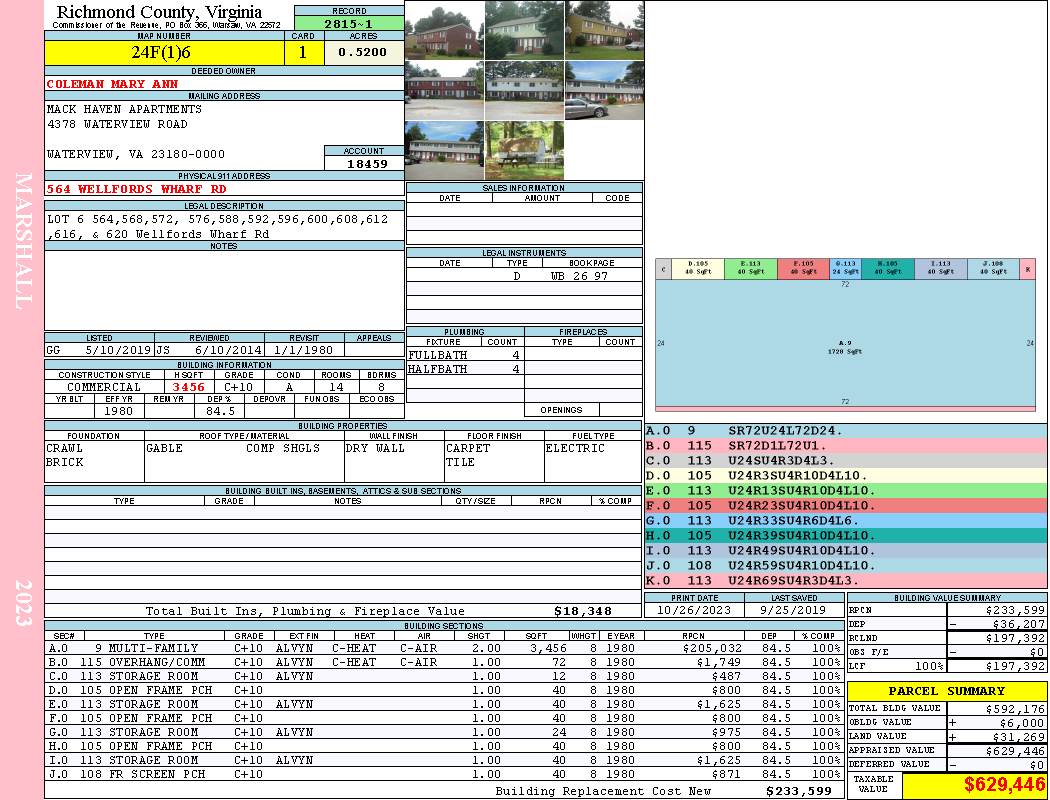Click the ELECTRIC fuel type entry
Screen dimensions: 1050x800
coord(575,449)
